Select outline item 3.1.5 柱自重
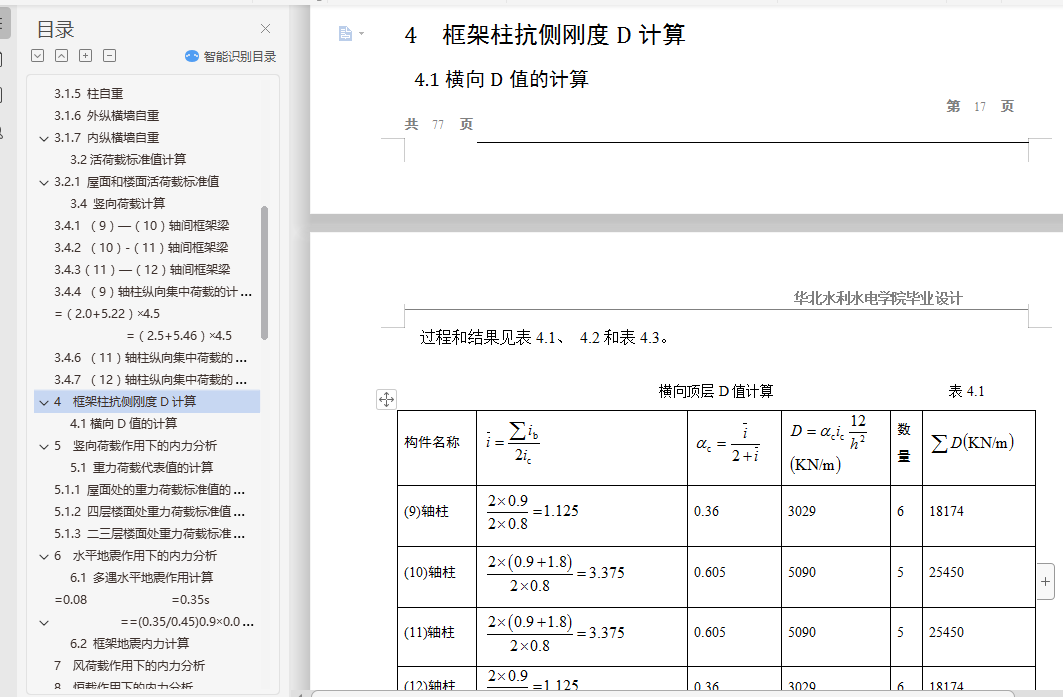1063x697 pixels. (x=89, y=94)
